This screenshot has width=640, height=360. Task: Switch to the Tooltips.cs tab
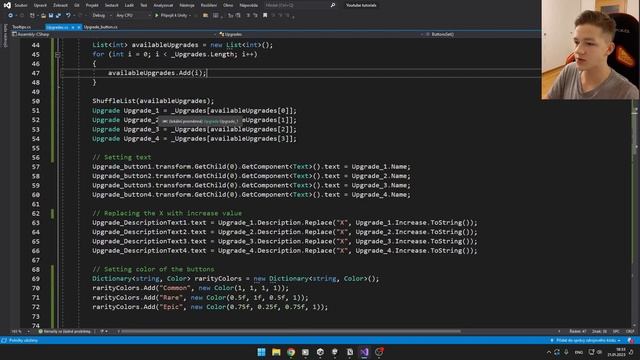click(21, 27)
